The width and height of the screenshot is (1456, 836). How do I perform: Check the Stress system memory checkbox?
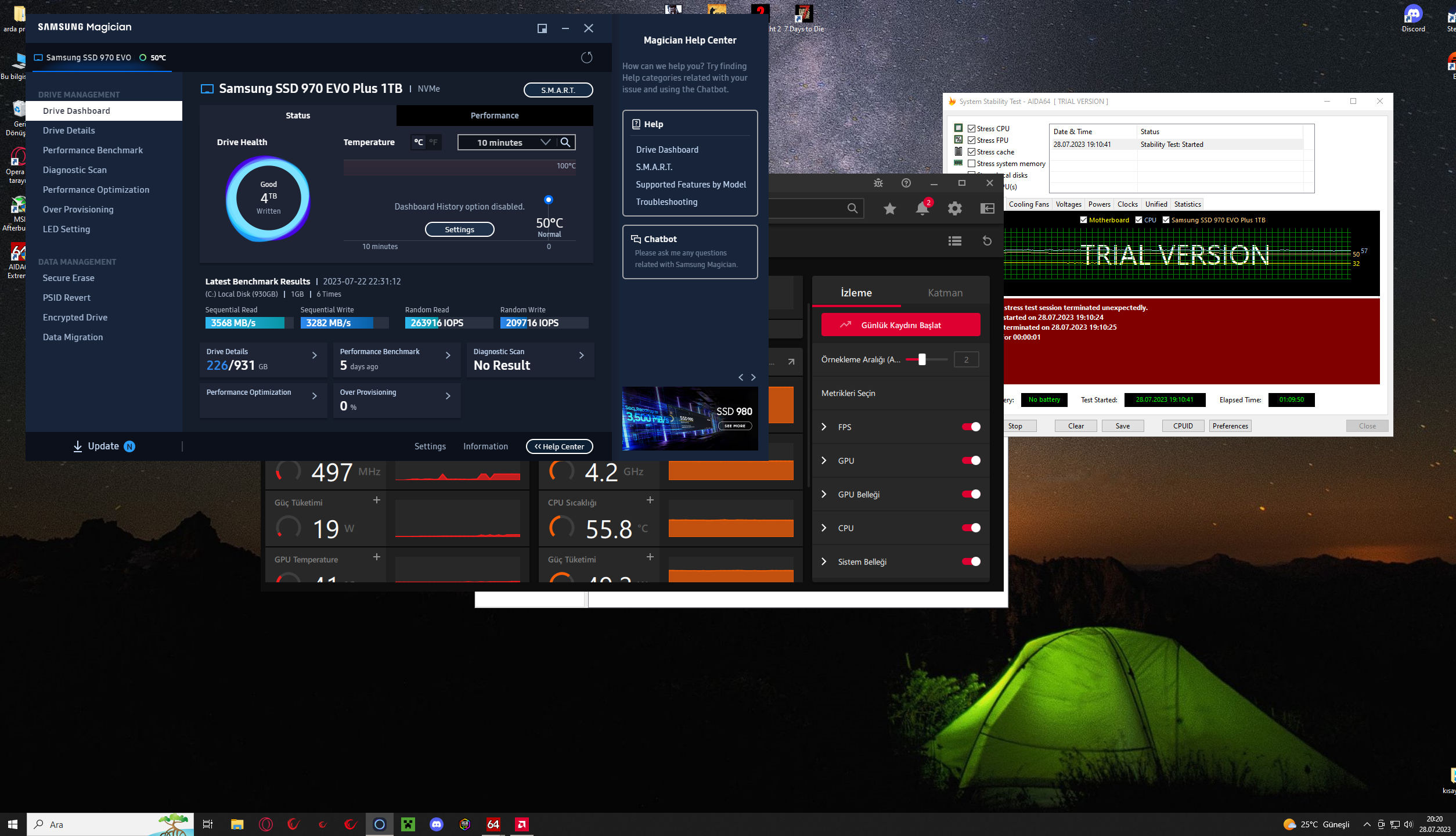click(x=971, y=164)
